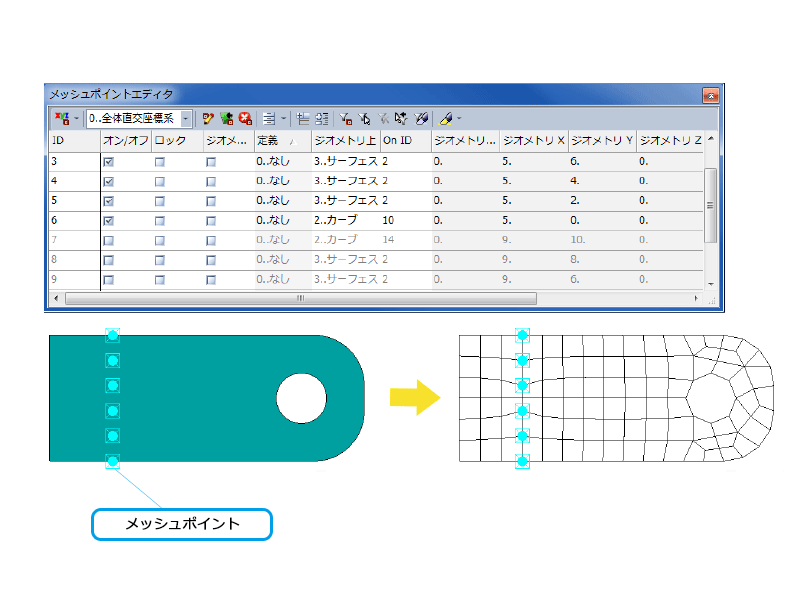This screenshot has width=800, height=600.
Task: Click the greyed-out clear filter icon
Action: click(383, 119)
